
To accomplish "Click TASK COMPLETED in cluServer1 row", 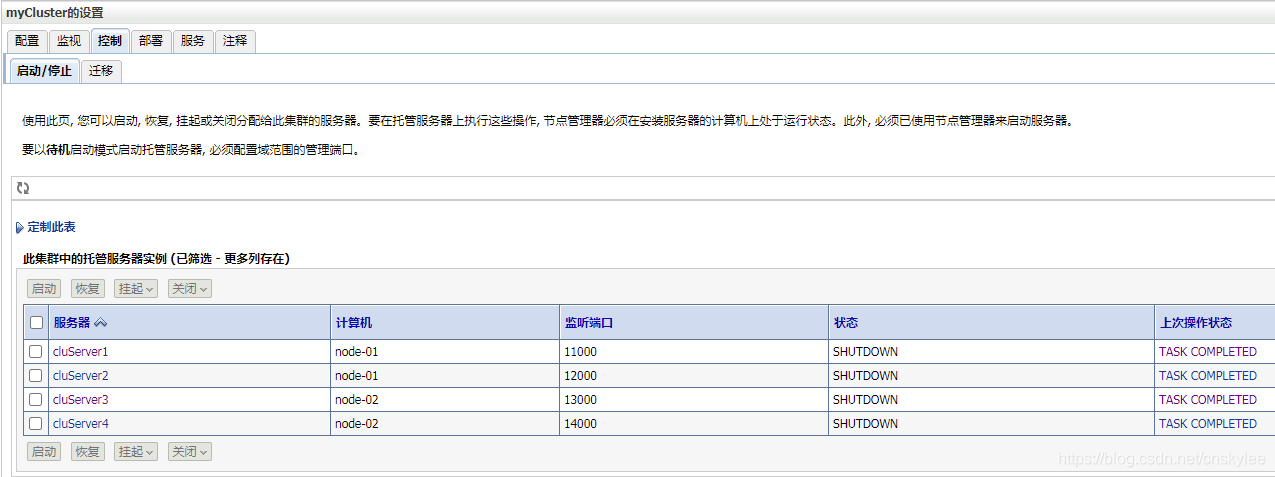I will [1208, 352].
